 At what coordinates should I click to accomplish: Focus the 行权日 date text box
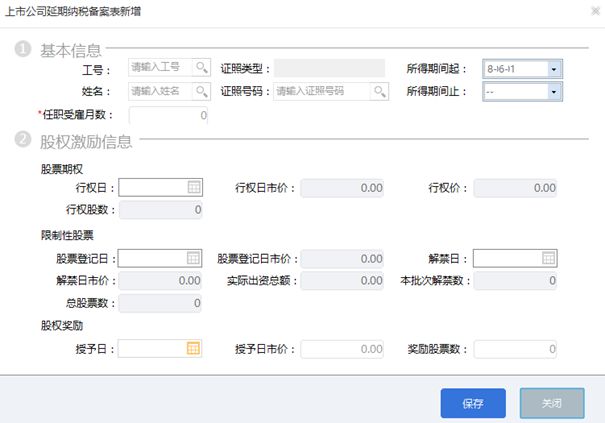coord(152,187)
